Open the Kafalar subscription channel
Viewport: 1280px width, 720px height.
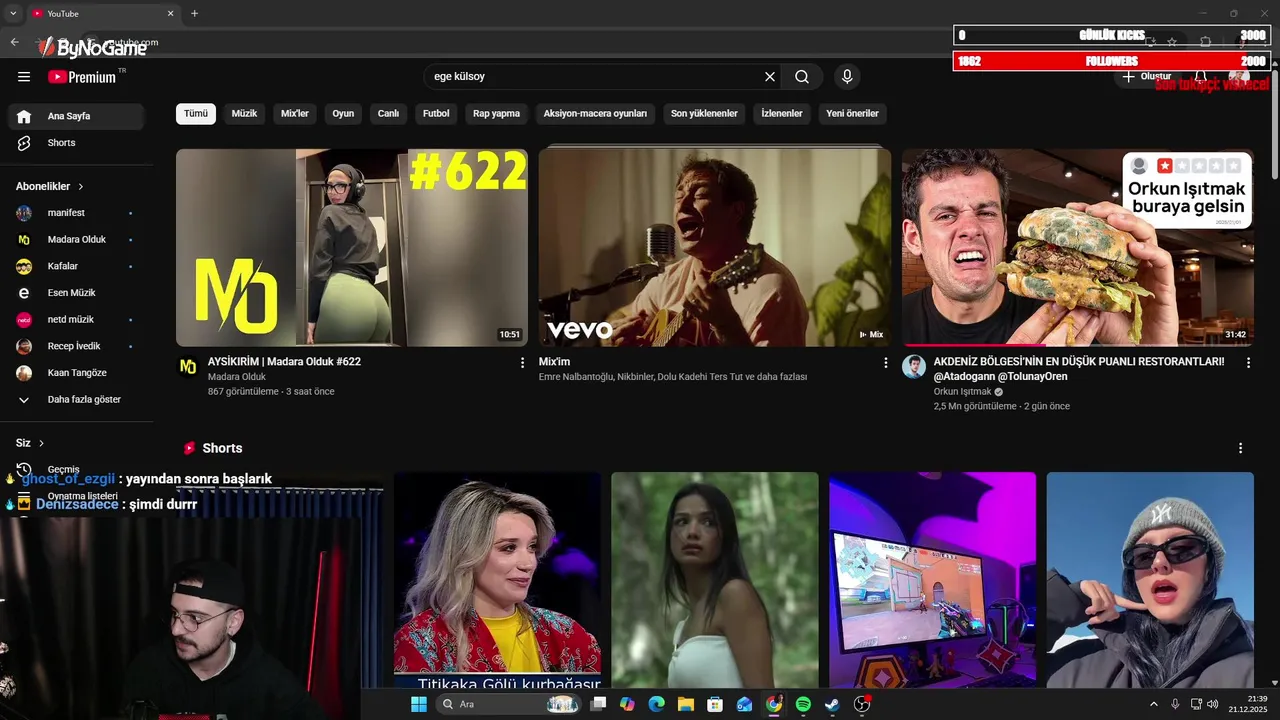point(76,266)
